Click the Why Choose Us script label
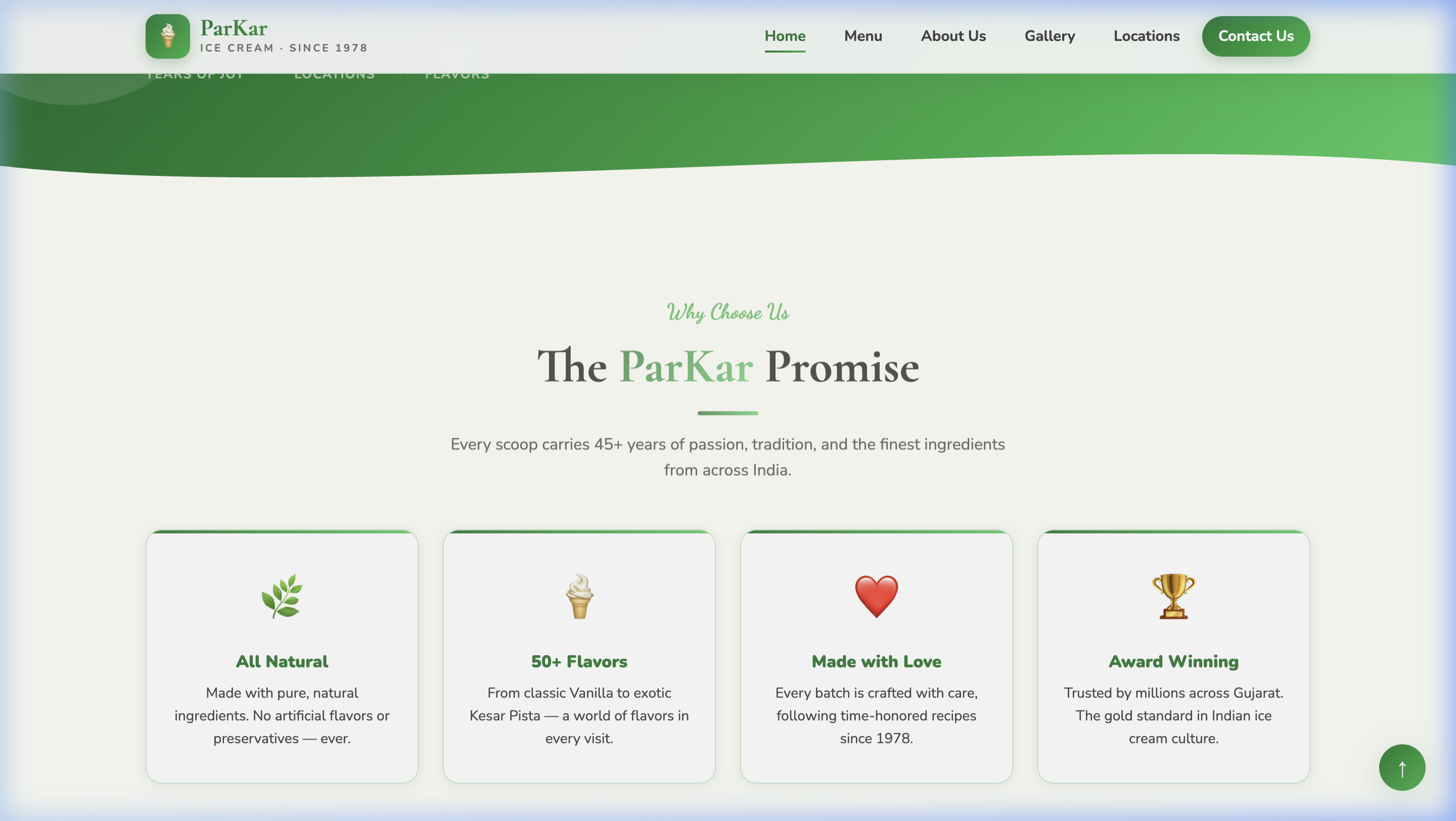This screenshot has height=821, width=1456. 728,312
